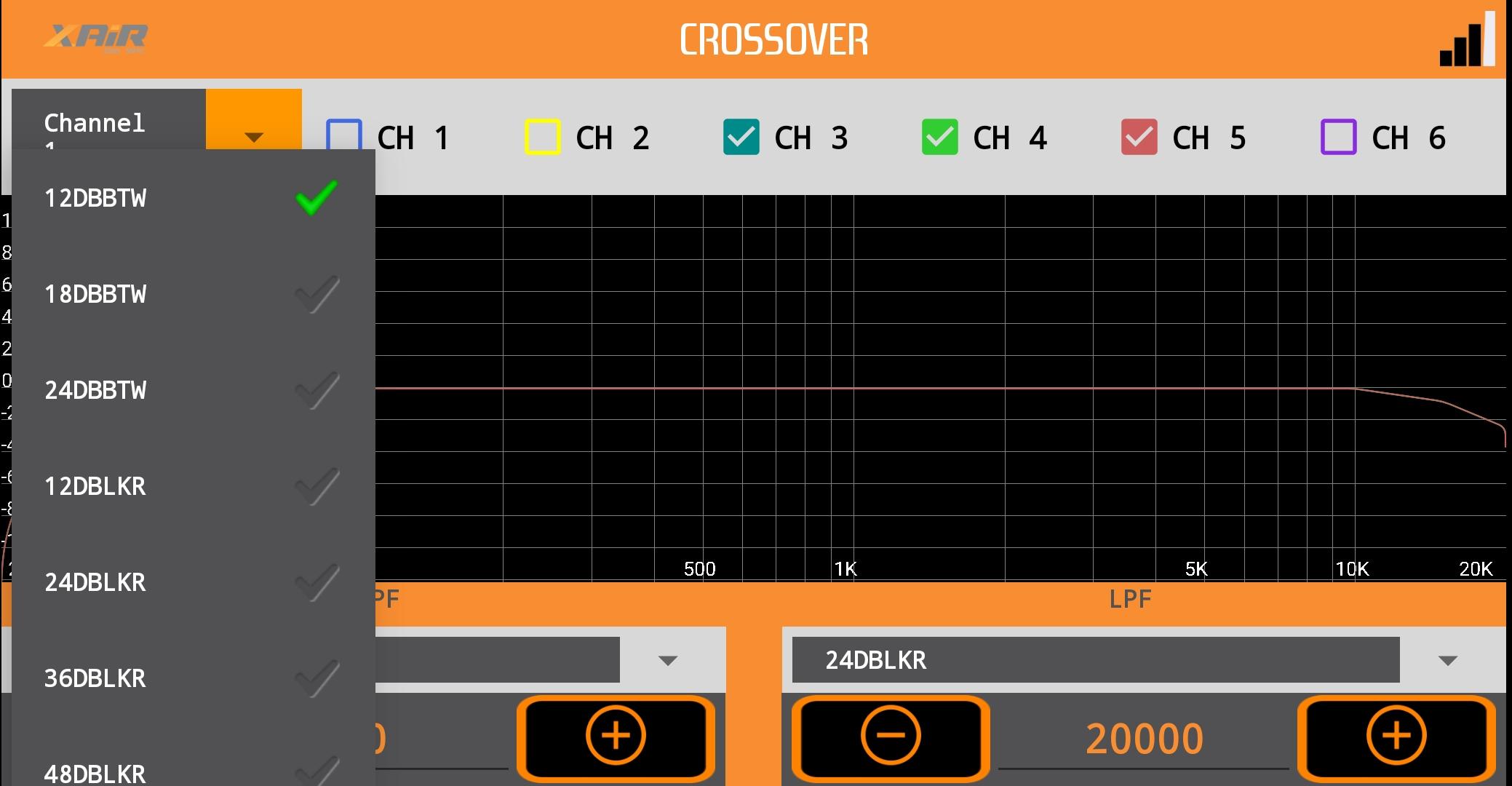Tap the 20000 LPF frequency value
Screen dimensions: 1512x786
coord(1144,739)
